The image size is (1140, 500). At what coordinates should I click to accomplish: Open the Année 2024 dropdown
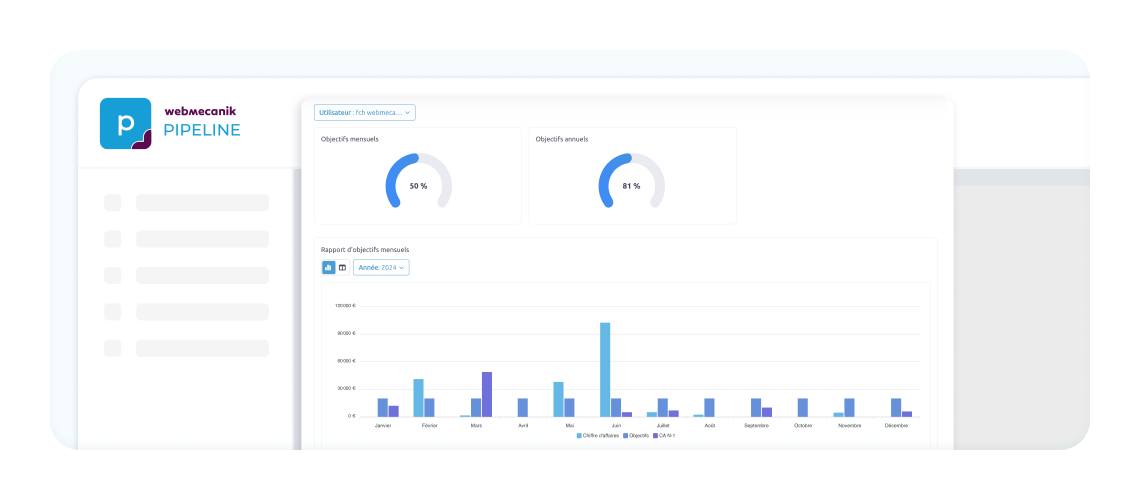click(x=381, y=267)
